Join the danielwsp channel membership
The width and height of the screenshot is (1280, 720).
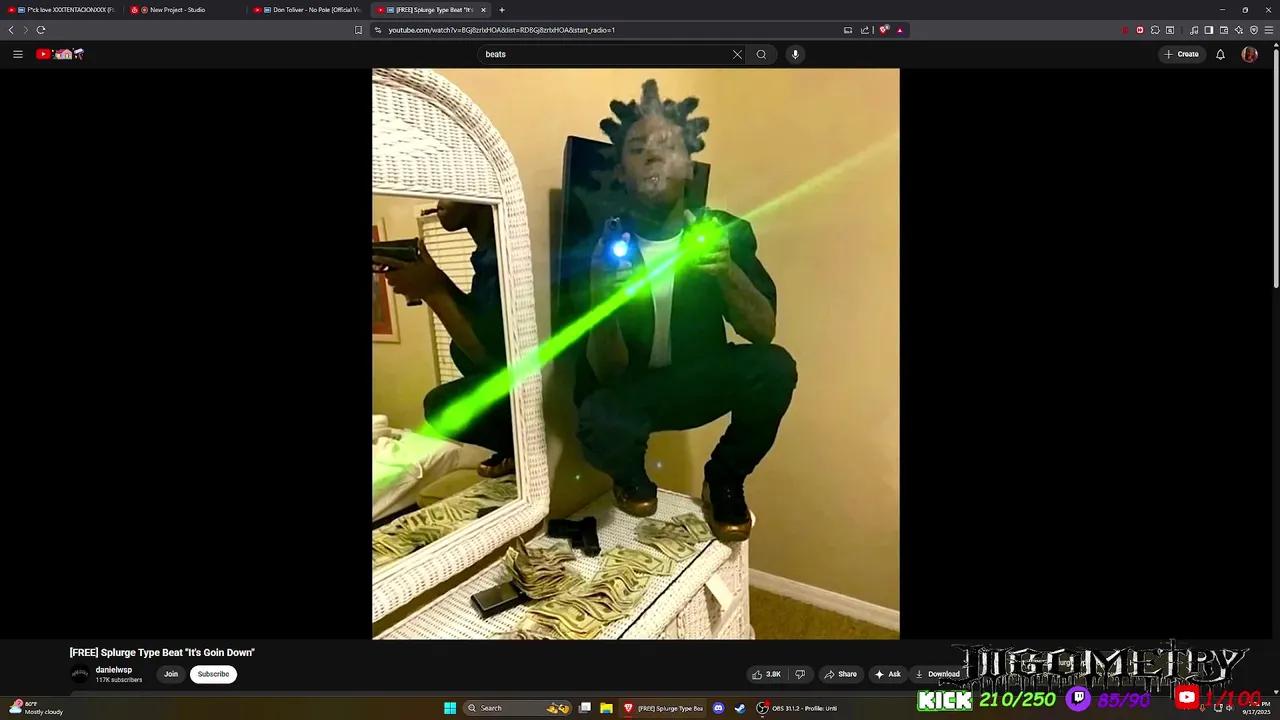pos(171,674)
